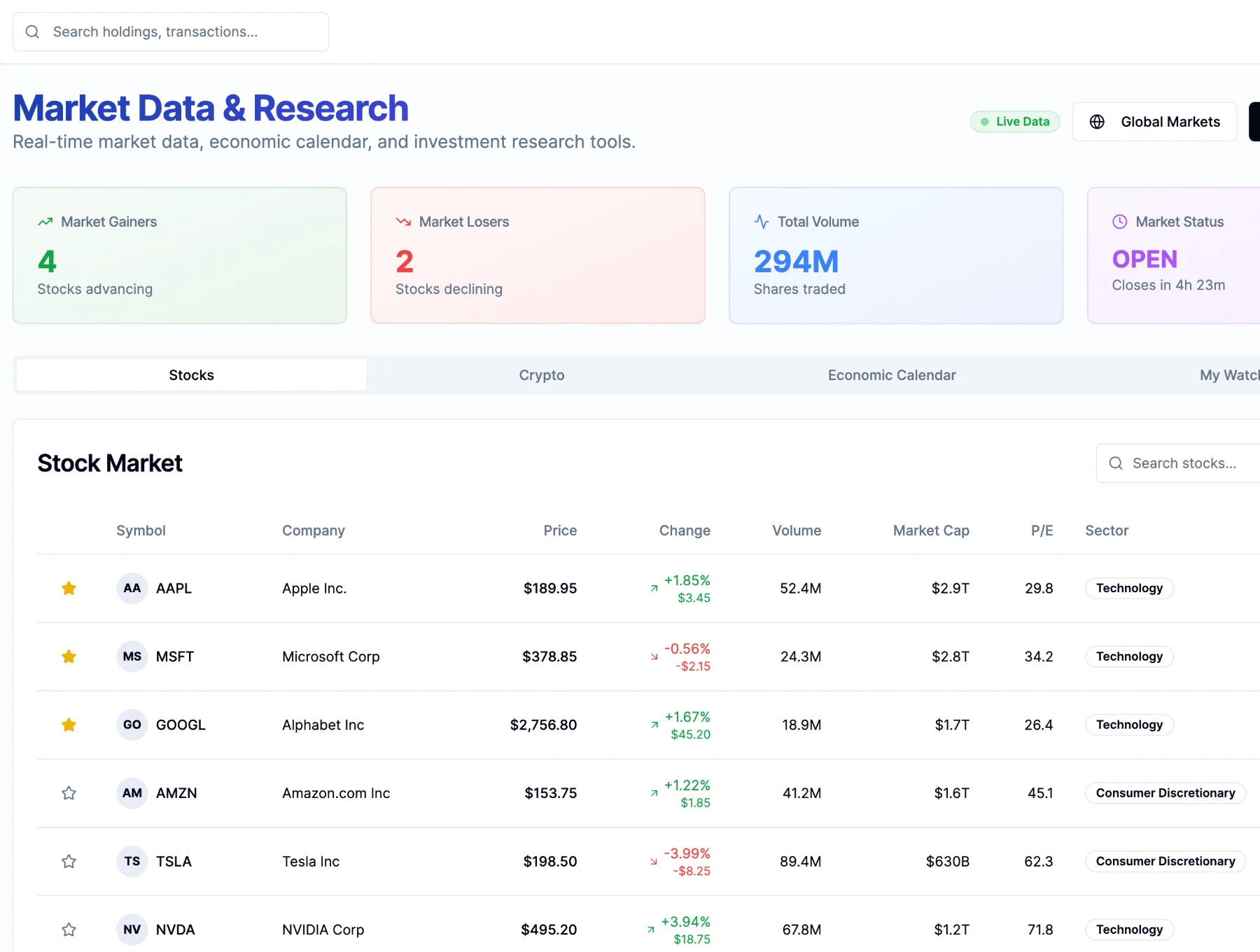This screenshot has width=1260, height=952.
Task: Click the Sector column header
Action: coord(1107,531)
